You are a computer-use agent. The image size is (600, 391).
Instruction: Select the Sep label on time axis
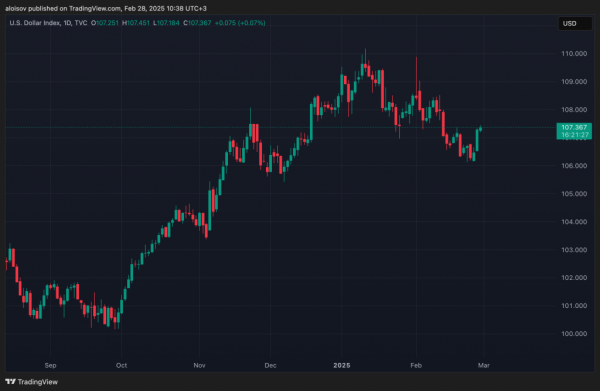click(x=51, y=365)
